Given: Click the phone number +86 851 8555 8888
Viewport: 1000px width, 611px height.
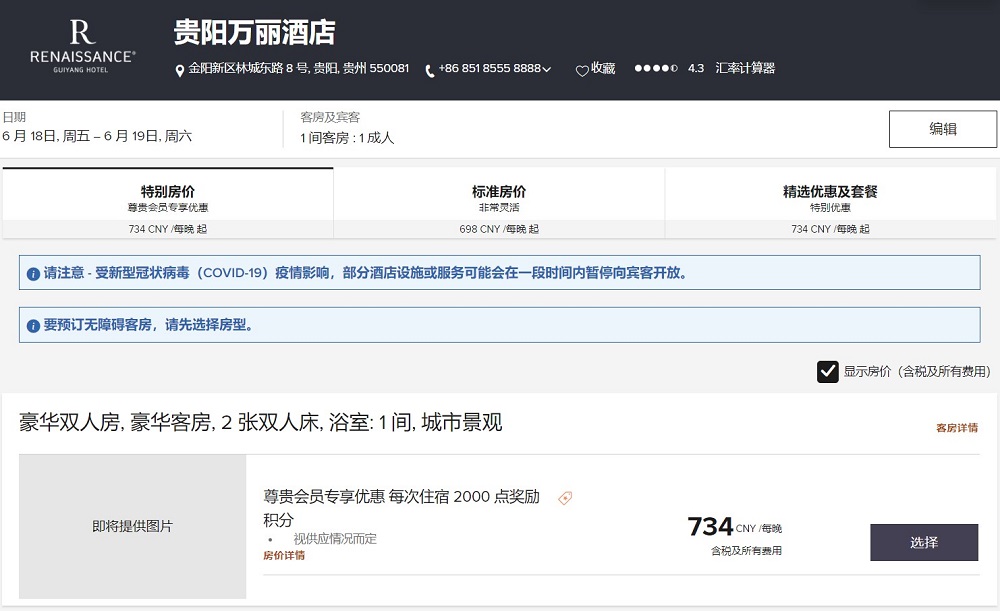Looking at the screenshot, I should point(490,68).
